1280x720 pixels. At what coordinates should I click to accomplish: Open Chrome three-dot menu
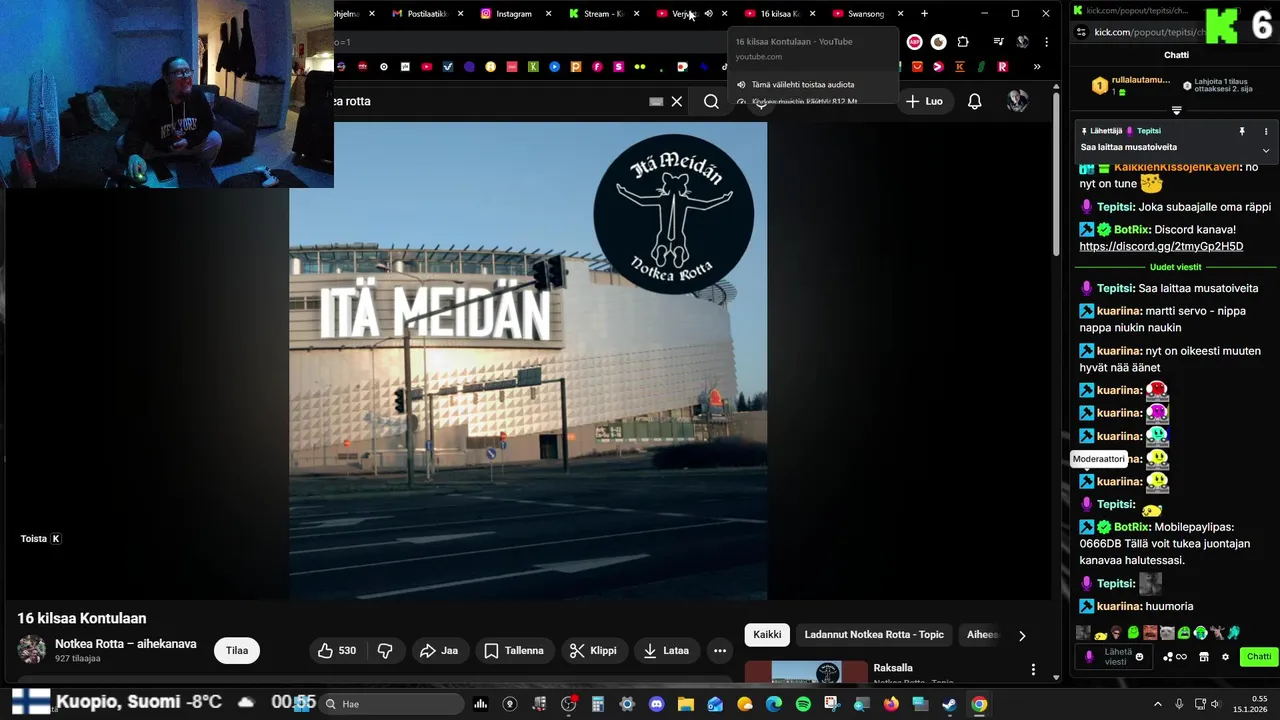tap(1046, 42)
